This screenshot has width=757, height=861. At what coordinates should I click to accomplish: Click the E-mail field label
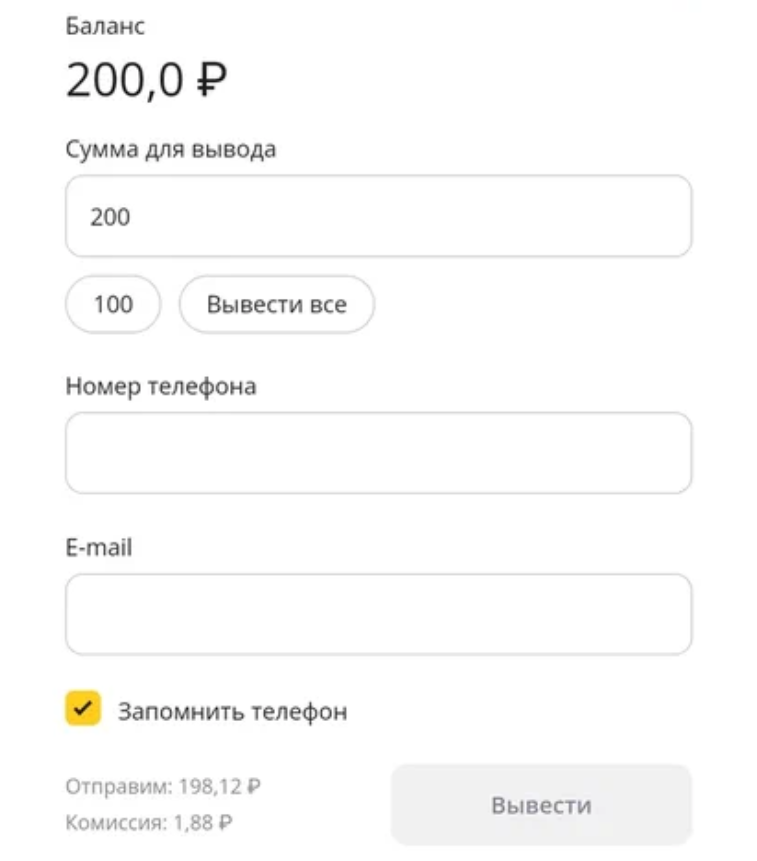(x=99, y=547)
